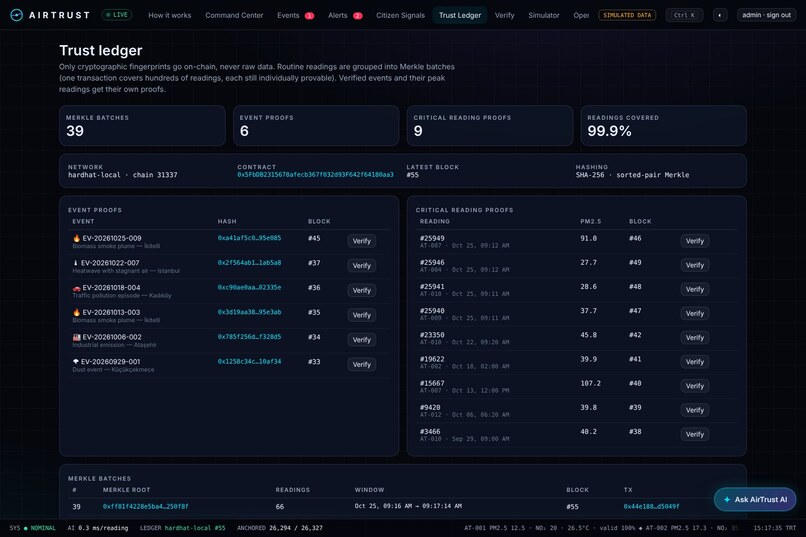Toggle the theme icon button
Viewport: 806px width, 537px height.
coord(720,15)
